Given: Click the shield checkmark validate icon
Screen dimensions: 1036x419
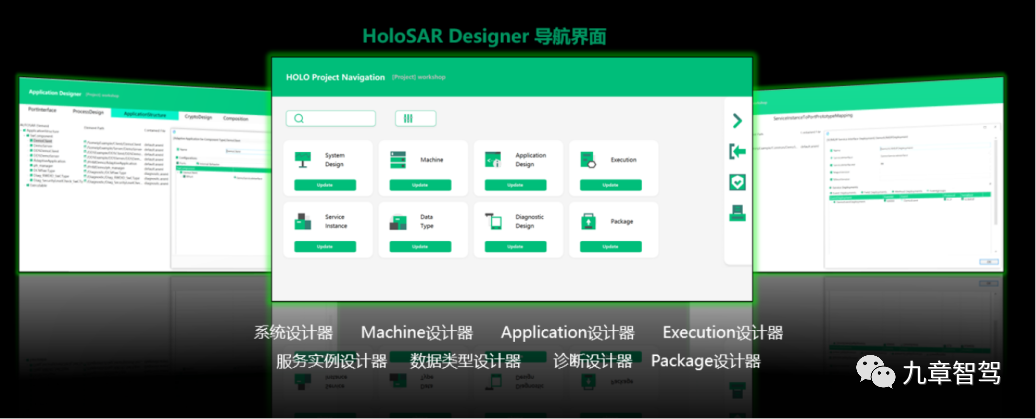Looking at the screenshot, I should tap(737, 182).
